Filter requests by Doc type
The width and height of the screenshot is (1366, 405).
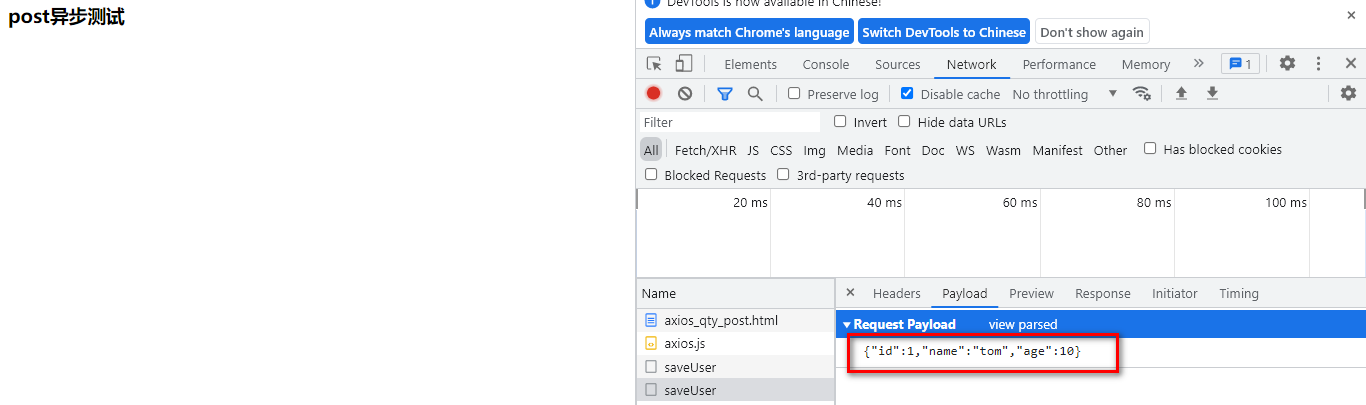coord(933,150)
